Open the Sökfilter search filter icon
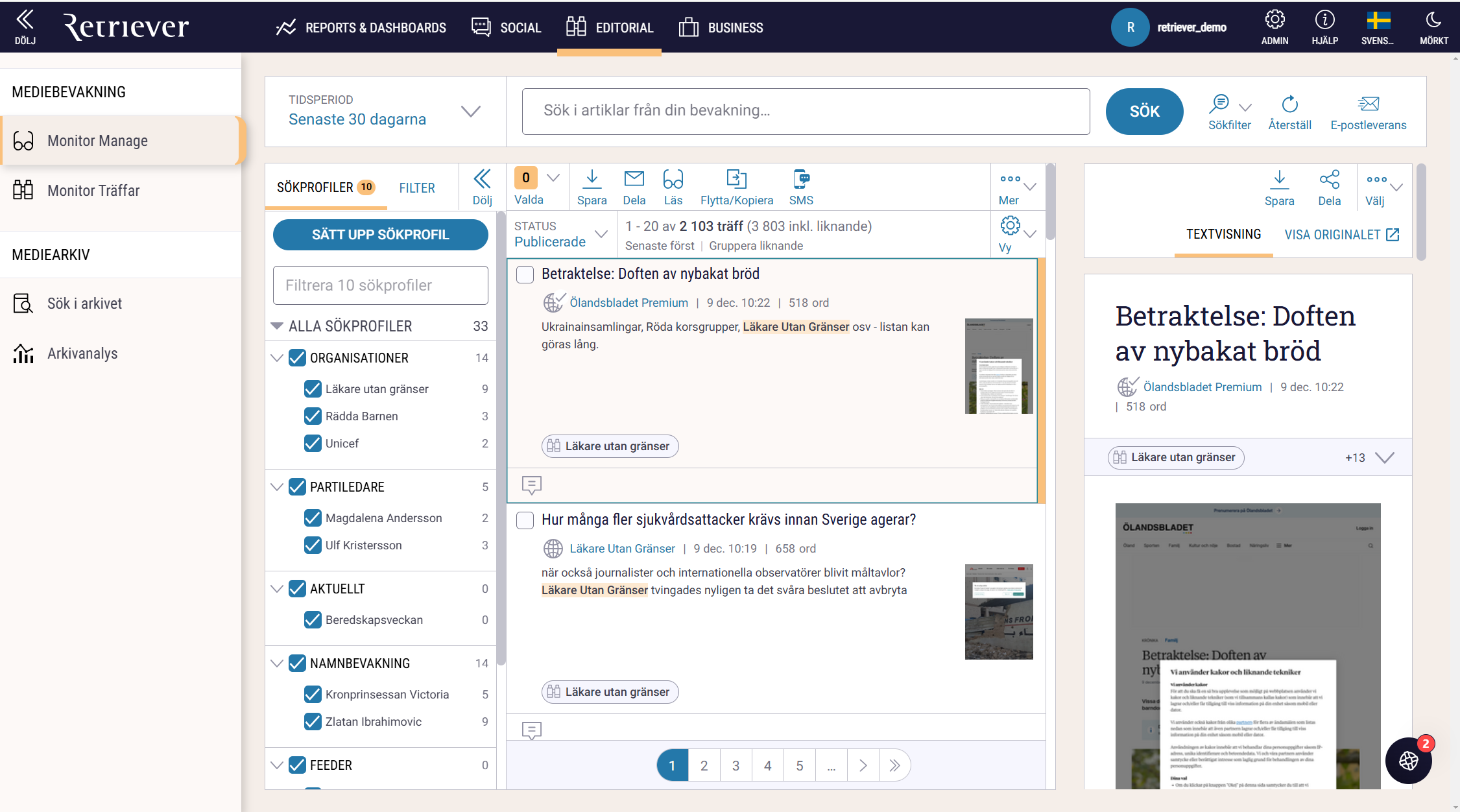 [x=1220, y=104]
